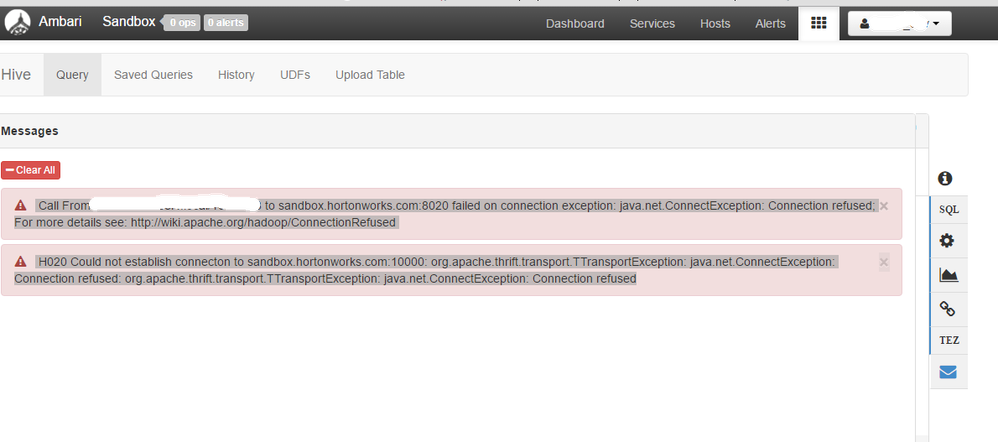Click the Ambari logo icon

17,23
